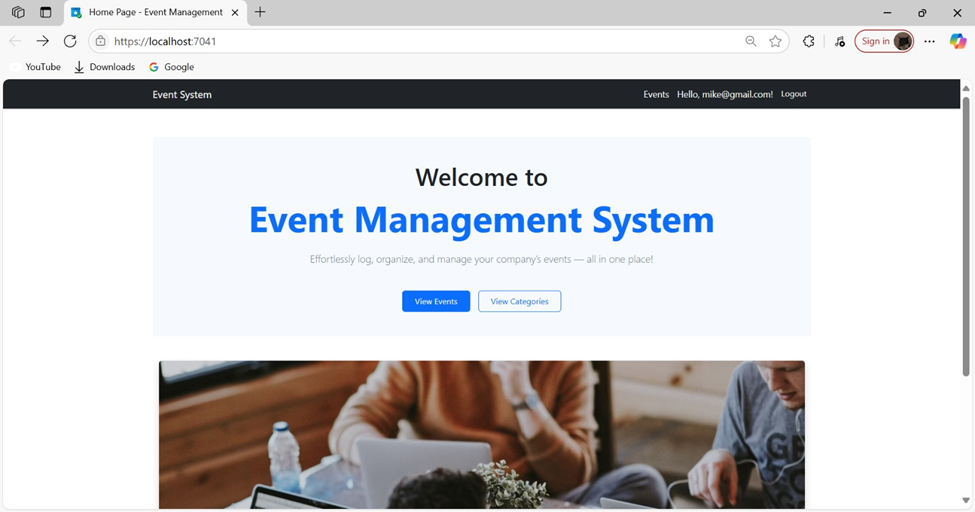Image resolution: width=975 pixels, height=512 pixels.
Task: Sign in to the browser profile
Action: [884, 41]
